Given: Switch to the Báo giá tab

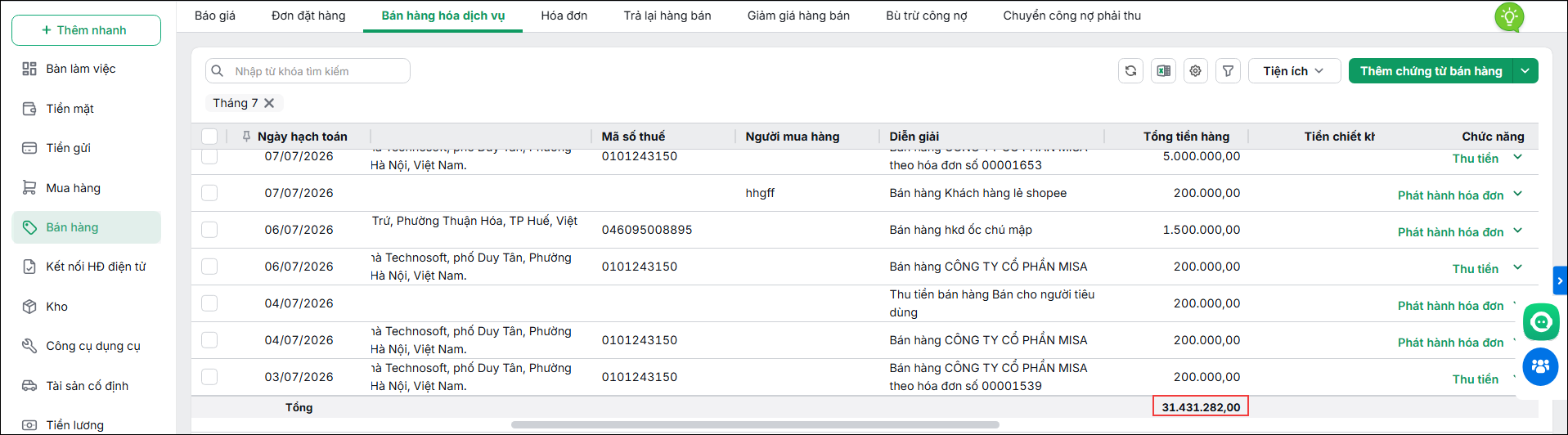Looking at the screenshot, I should click(215, 16).
